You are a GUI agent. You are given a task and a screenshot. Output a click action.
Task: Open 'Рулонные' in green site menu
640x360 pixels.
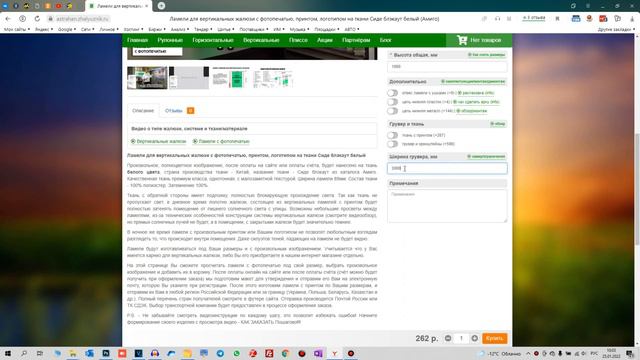170,40
